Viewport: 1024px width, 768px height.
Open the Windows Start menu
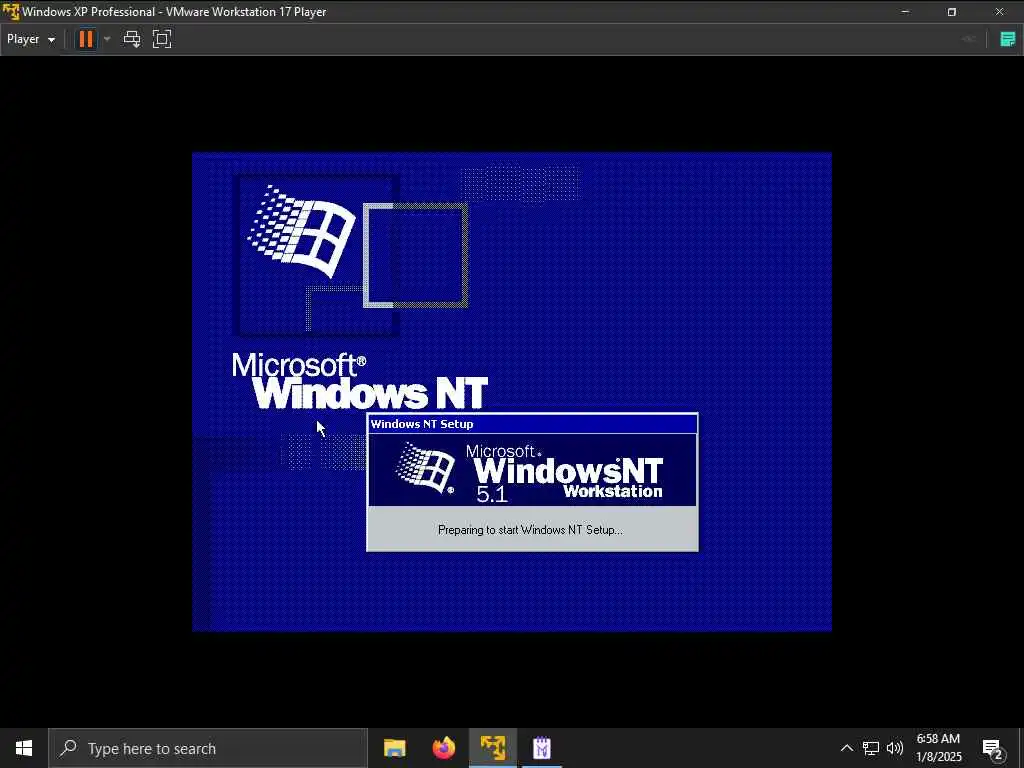(24, 748)
